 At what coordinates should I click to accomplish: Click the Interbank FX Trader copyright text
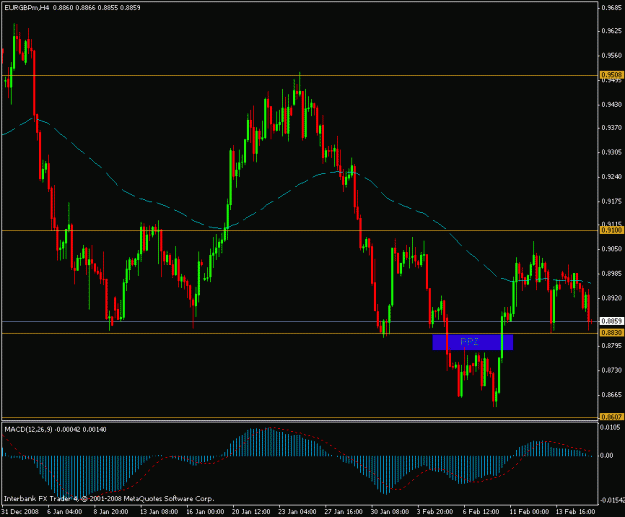tap(109, 498)
